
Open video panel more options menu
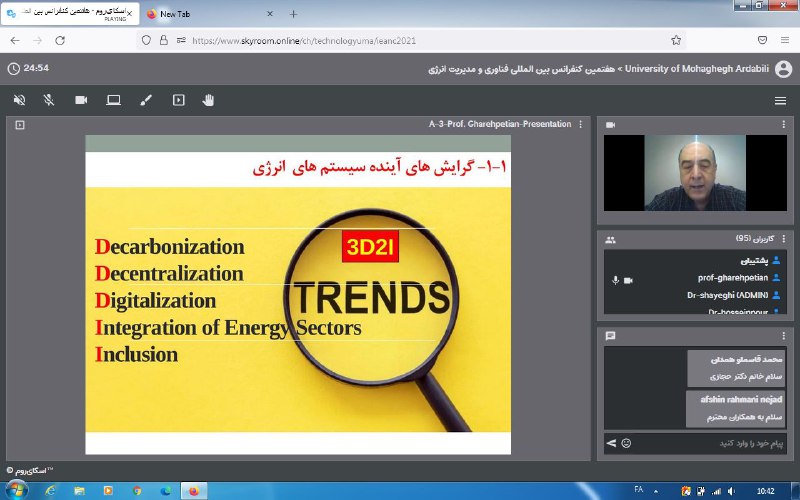pos(784,124)
